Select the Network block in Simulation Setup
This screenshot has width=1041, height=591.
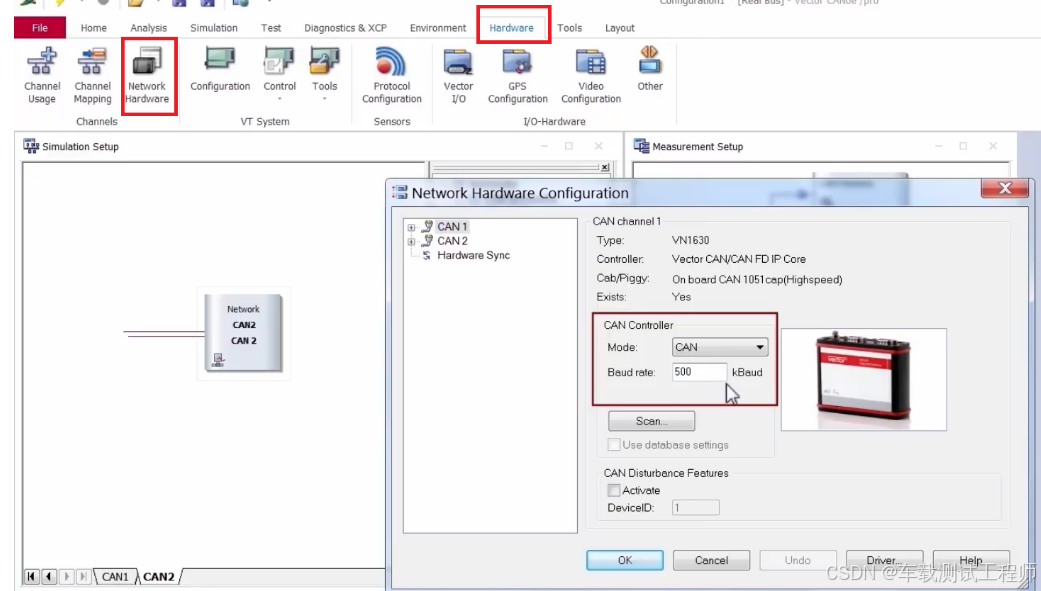pos(244,333)
